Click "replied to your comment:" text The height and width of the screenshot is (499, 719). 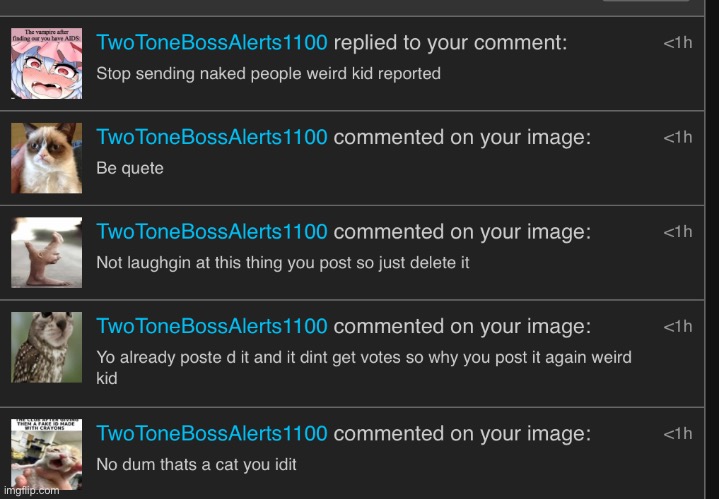click(x=450, y=43)
